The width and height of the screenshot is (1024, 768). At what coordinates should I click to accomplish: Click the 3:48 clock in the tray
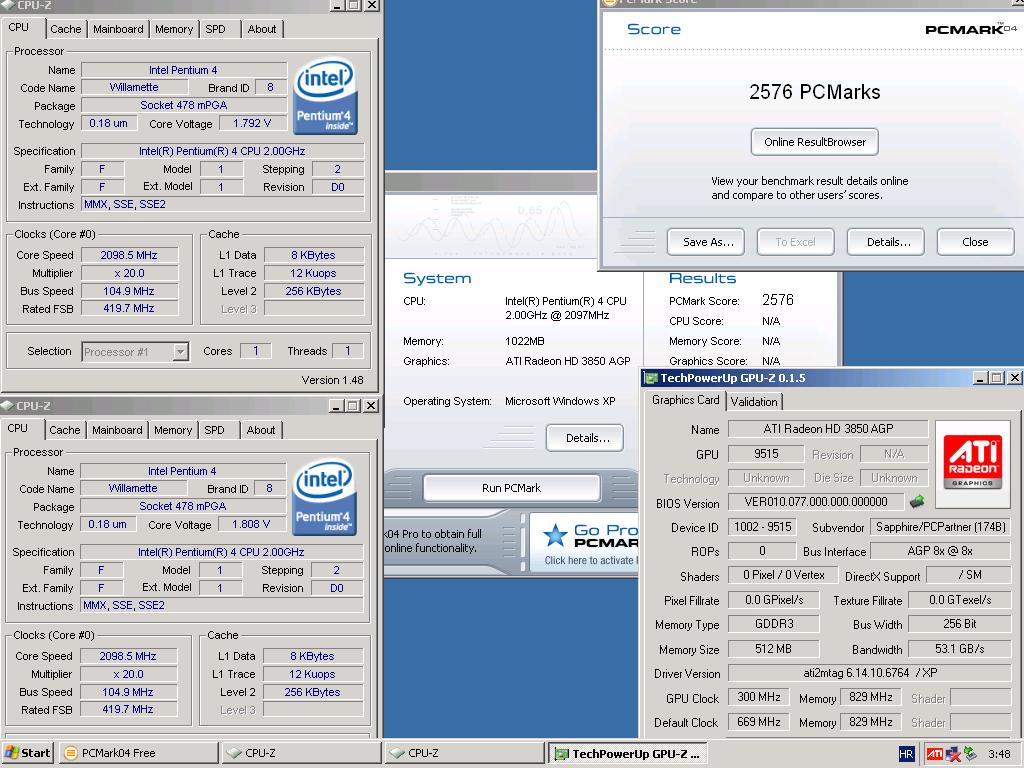[x=999, y=754]
